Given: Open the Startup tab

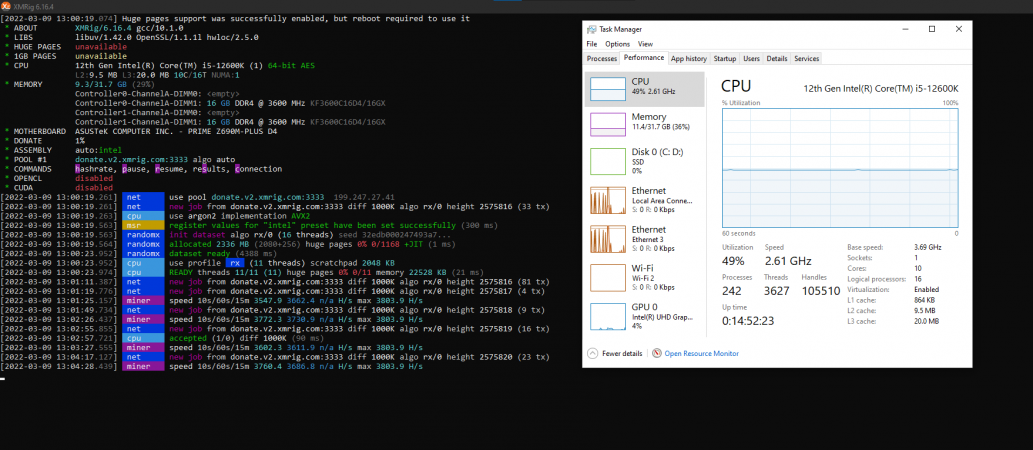Looking at the screenshot, I should click(725, 59).
